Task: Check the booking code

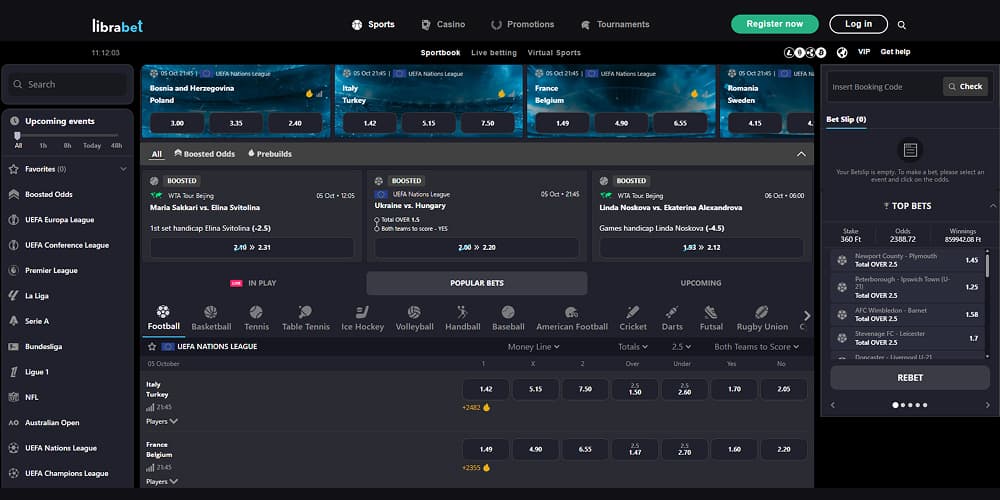Action: [x=965, y=87]
